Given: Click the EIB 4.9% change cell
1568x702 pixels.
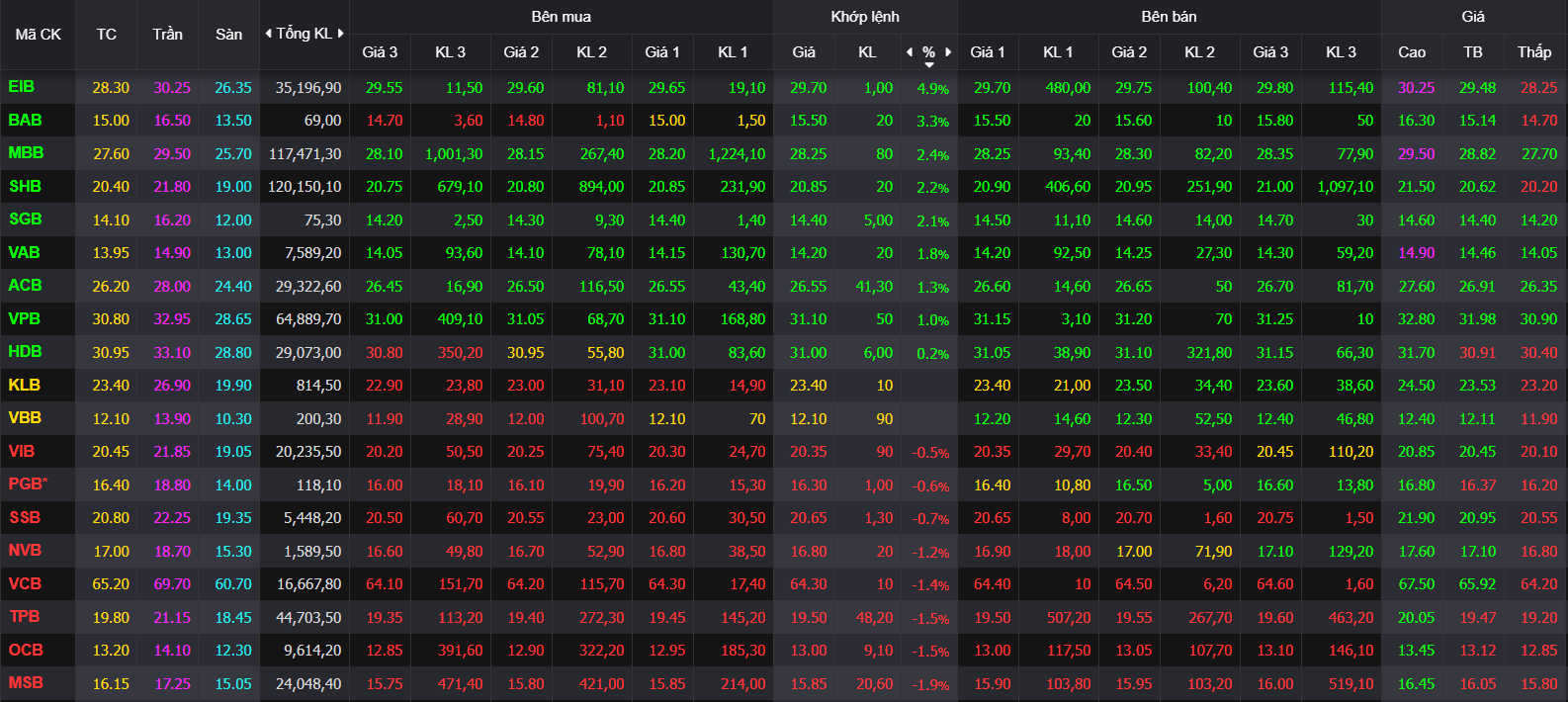Looking at the screenshot, I should point(933,89).
